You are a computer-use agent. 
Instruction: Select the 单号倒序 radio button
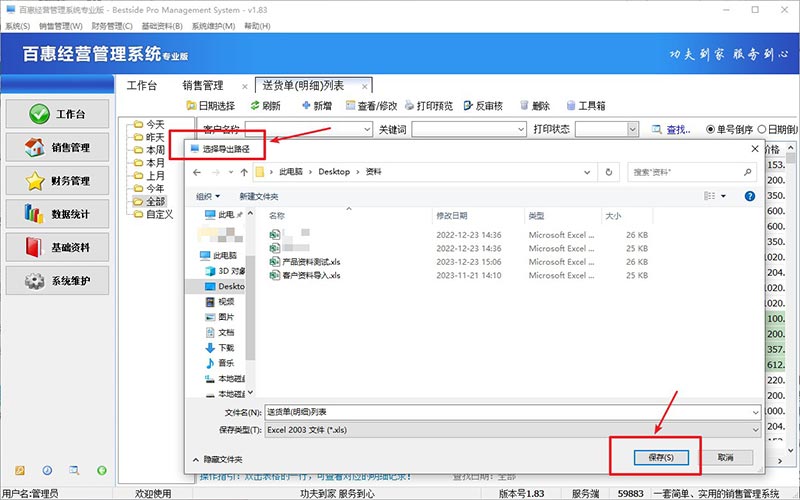pos(710,130)
